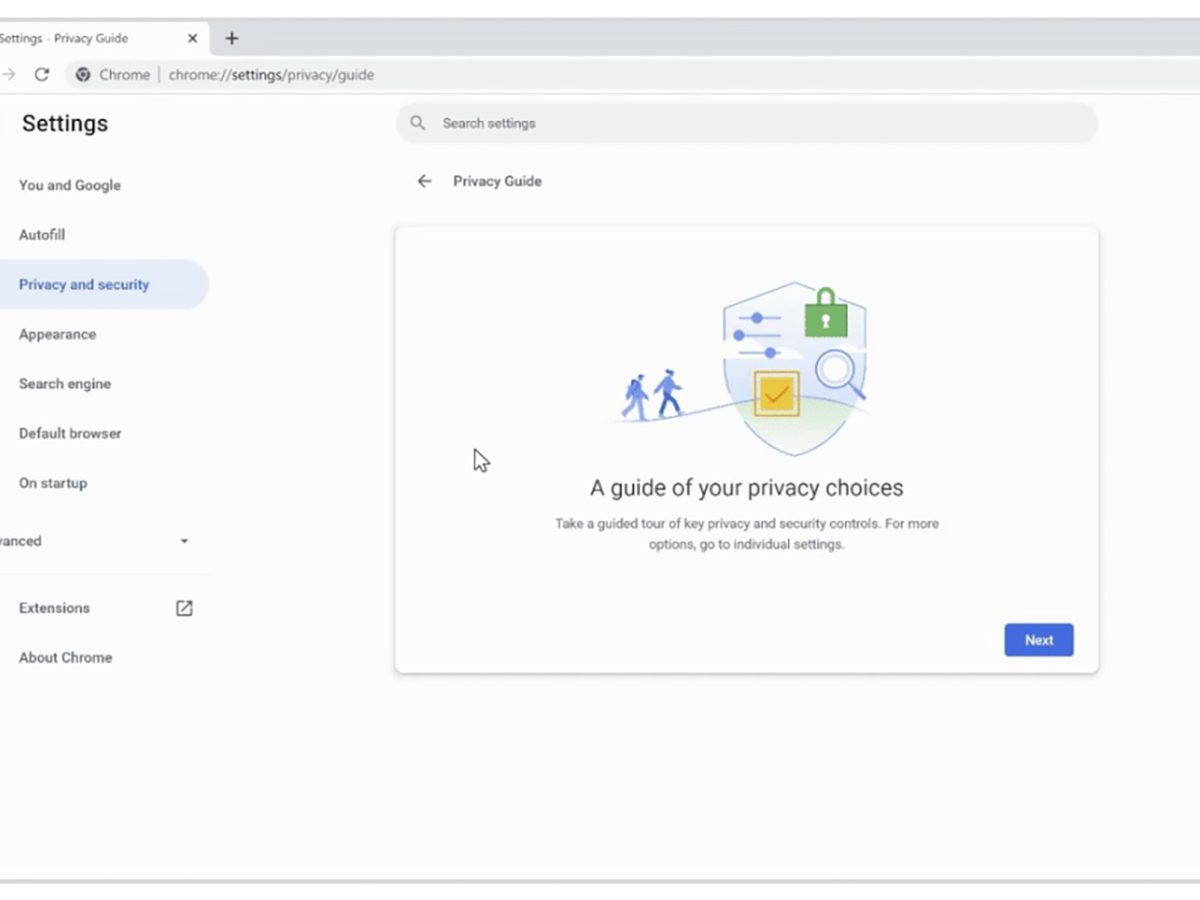The image size is (1200, 900).
Task: Go to Privacy and security section
Action: 84,285
